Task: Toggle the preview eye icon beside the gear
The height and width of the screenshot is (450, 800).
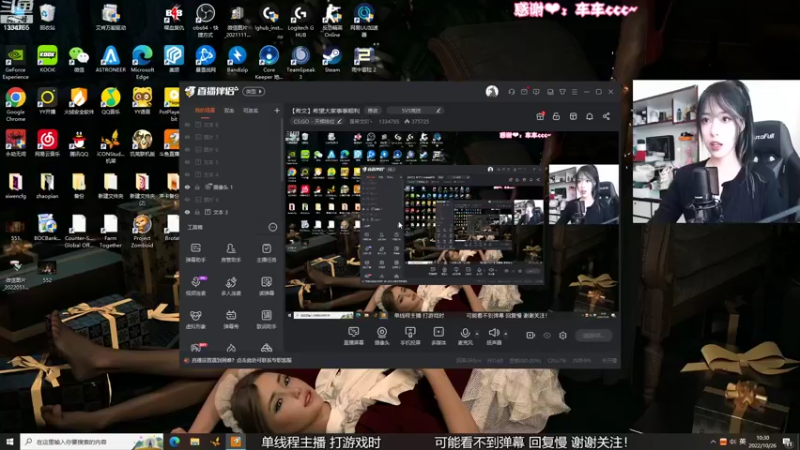Action: click(x=547, y=336)
